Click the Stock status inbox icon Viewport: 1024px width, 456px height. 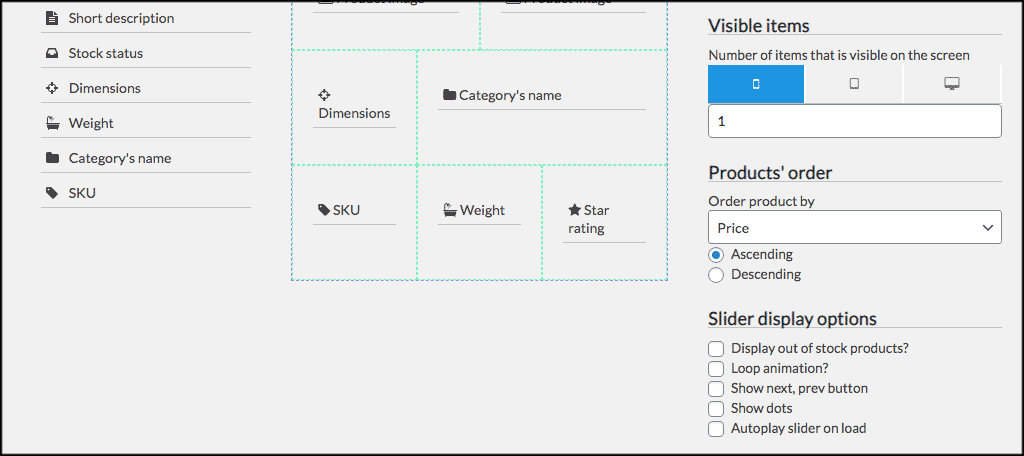[52, 53]
